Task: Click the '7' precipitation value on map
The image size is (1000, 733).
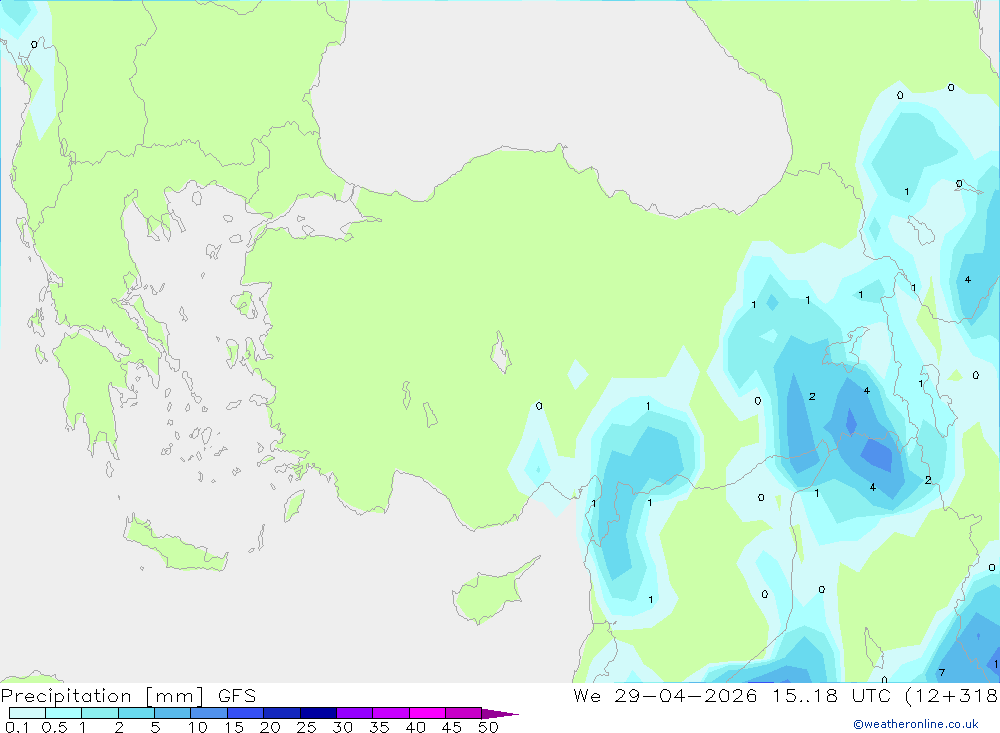Action: point(941,672)
